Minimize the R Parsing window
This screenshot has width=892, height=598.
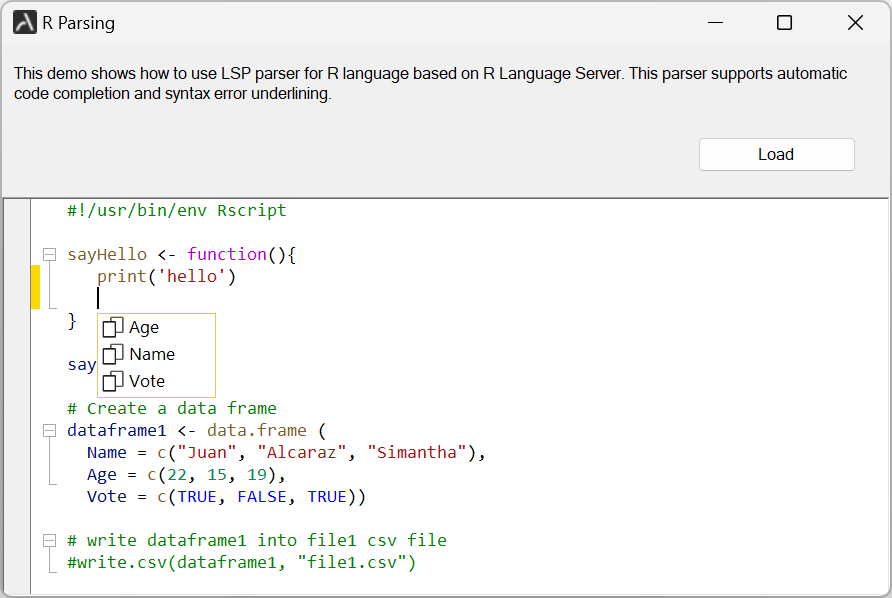715,23
